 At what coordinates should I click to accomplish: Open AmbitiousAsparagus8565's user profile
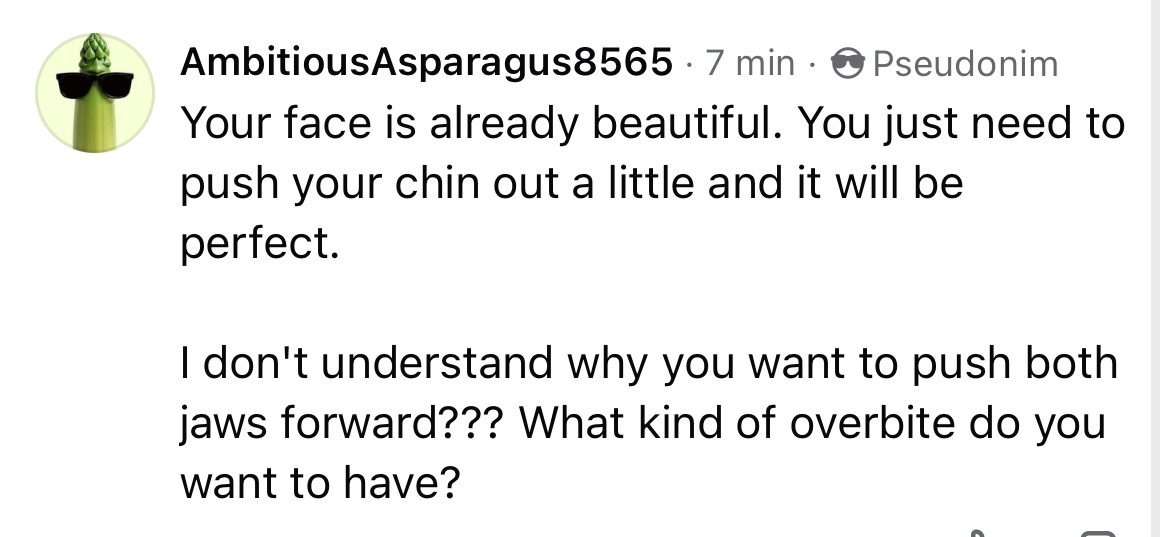pyautogui.click(x=426, y=65)
